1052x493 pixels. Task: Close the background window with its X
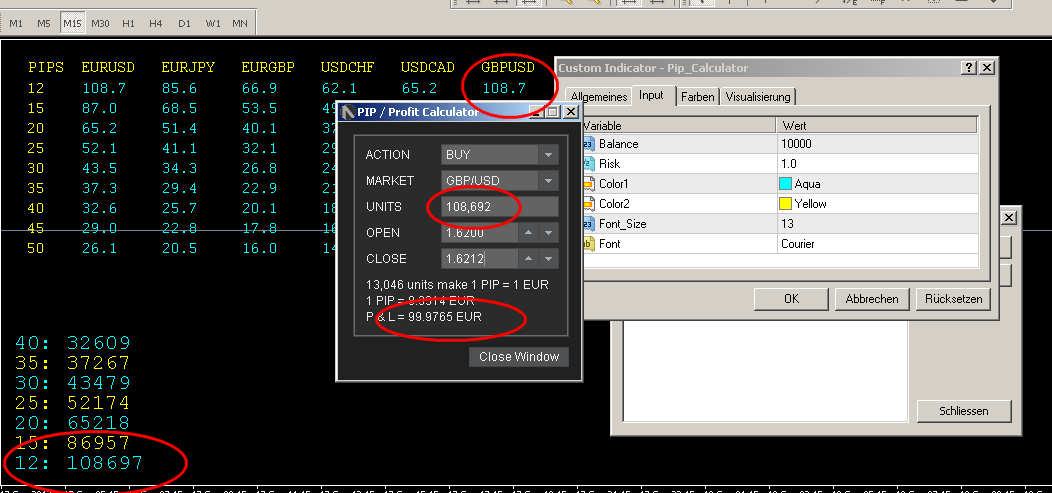(x=1009, y=217)
